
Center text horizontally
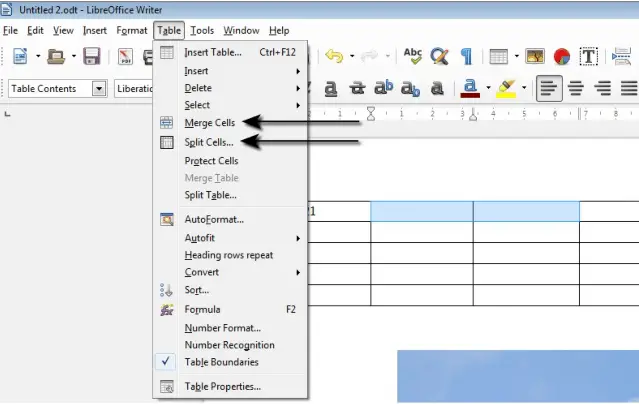575,88
